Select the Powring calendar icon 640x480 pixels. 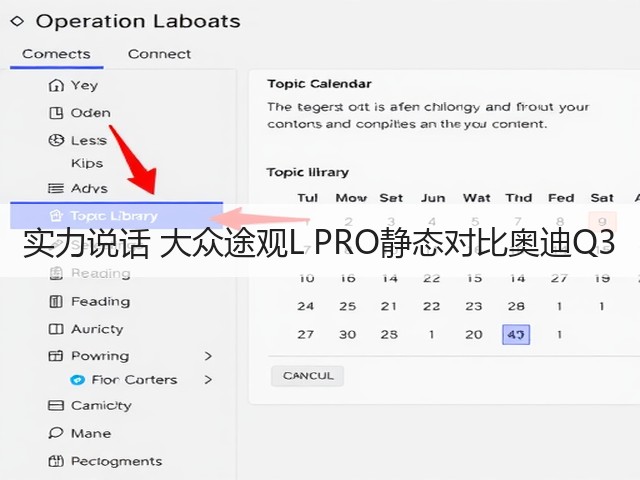pos(56,356)
